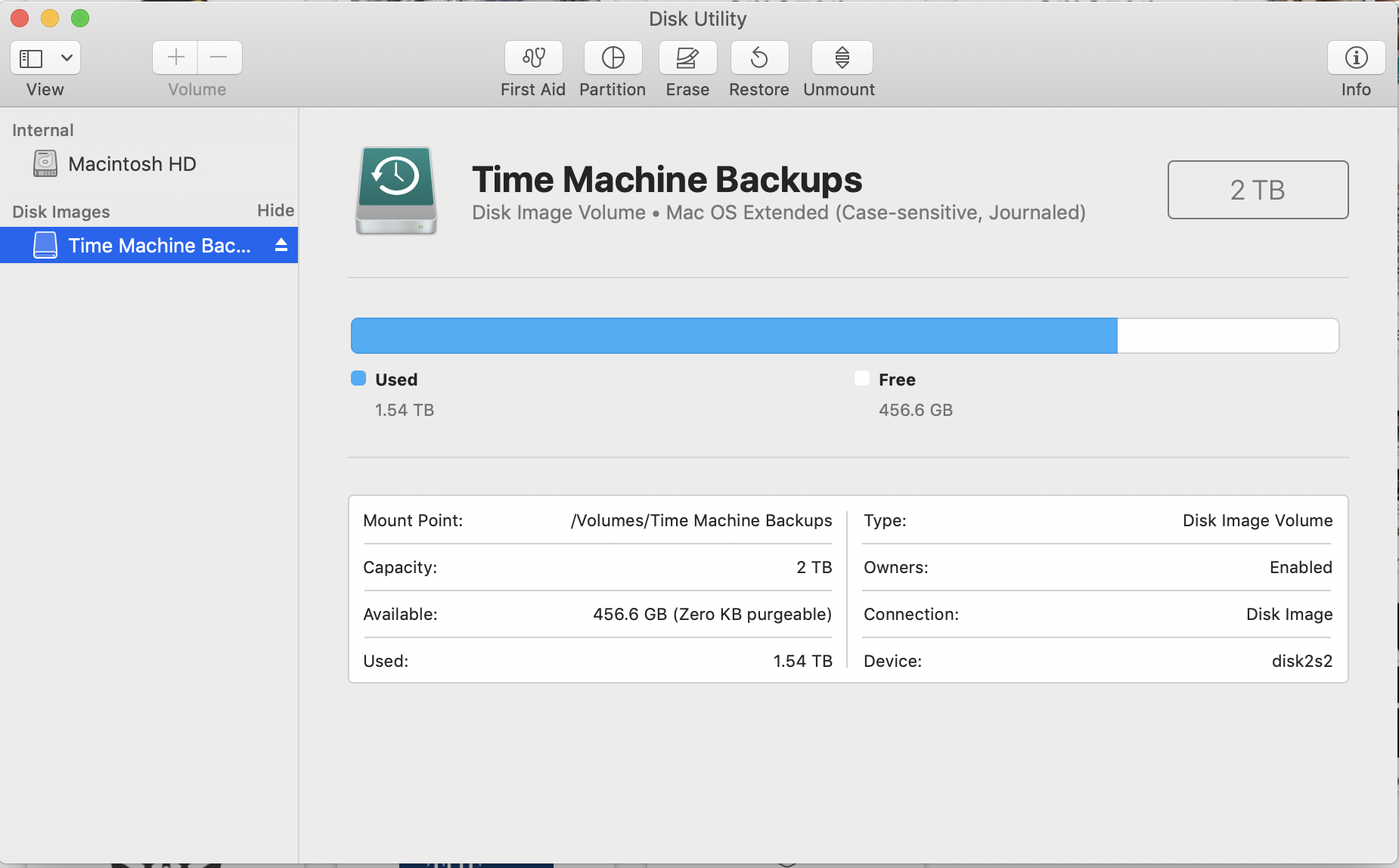Click the Capacity 2 TB value in the details table
Image resolution: width=1399 pixels, height=868 pixels.
814,567
